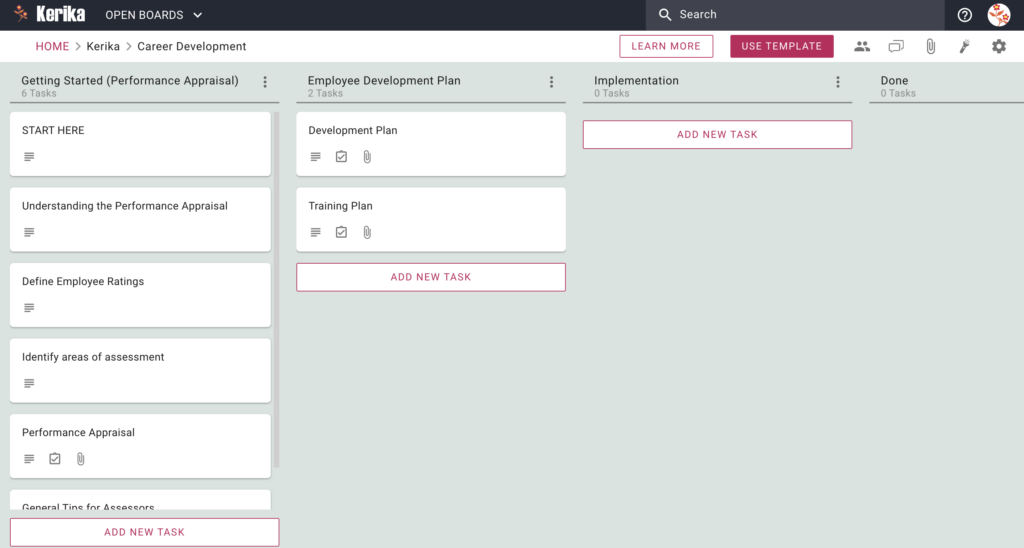This screenshot has width=1024, height=548.
Task: Click Career Development breadcrumb title
Action: [191, 46]
